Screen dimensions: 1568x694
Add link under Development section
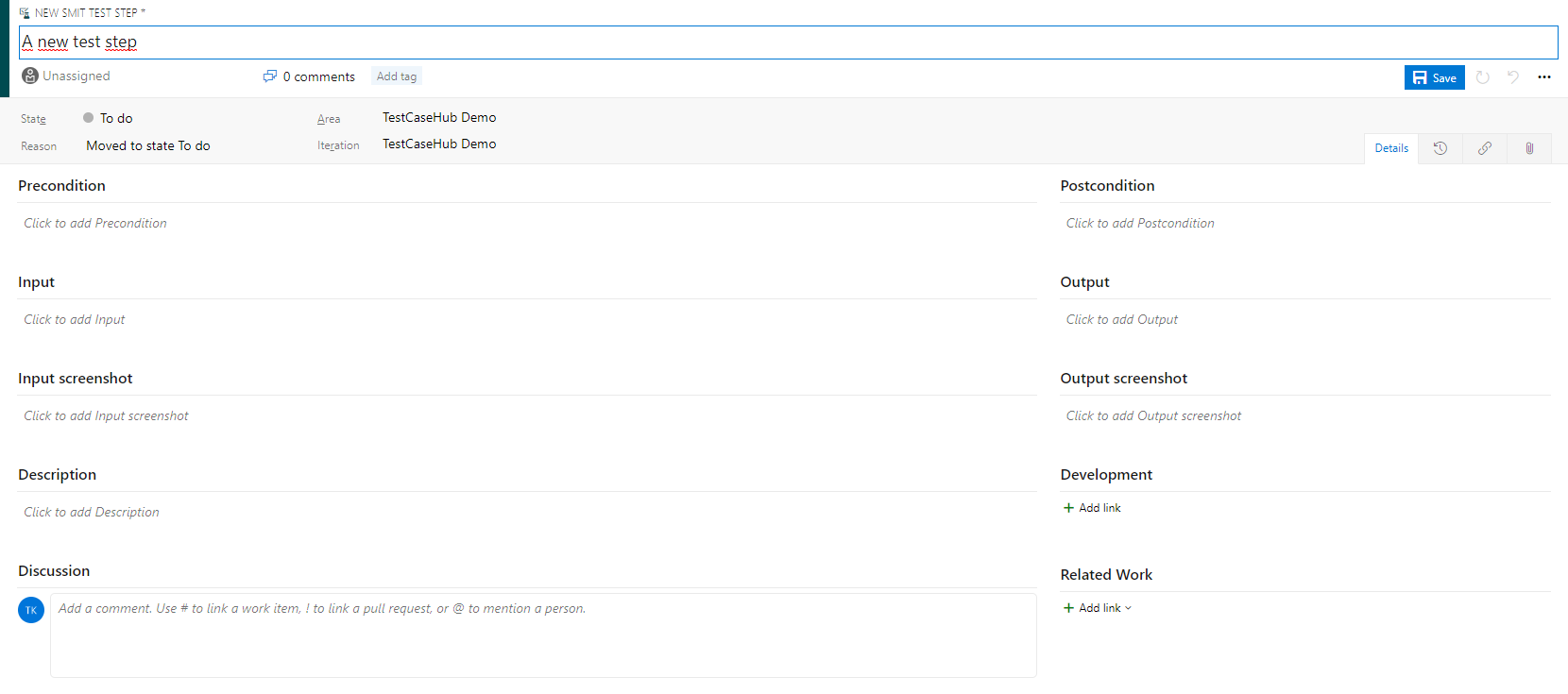[x=1092, y=508]
